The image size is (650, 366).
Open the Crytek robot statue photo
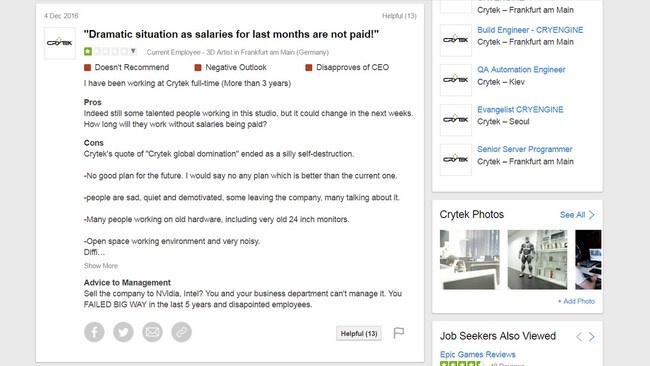pyautogui.click(x=537, y=259)
